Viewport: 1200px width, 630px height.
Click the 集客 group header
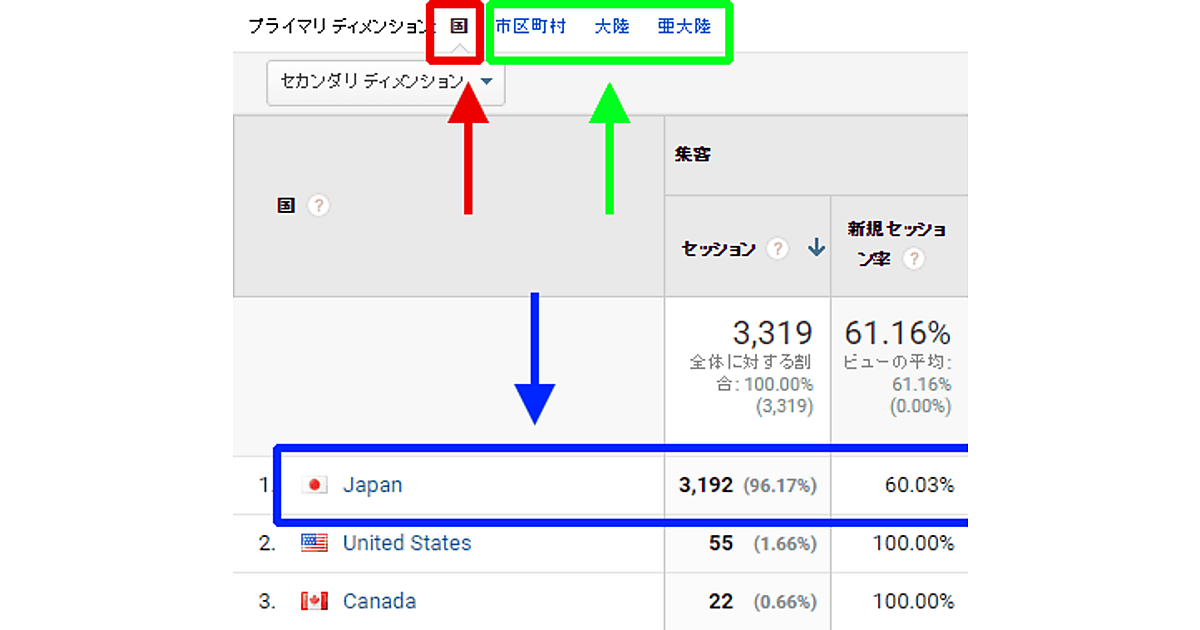pyautogui.click(x=692, y=155)
